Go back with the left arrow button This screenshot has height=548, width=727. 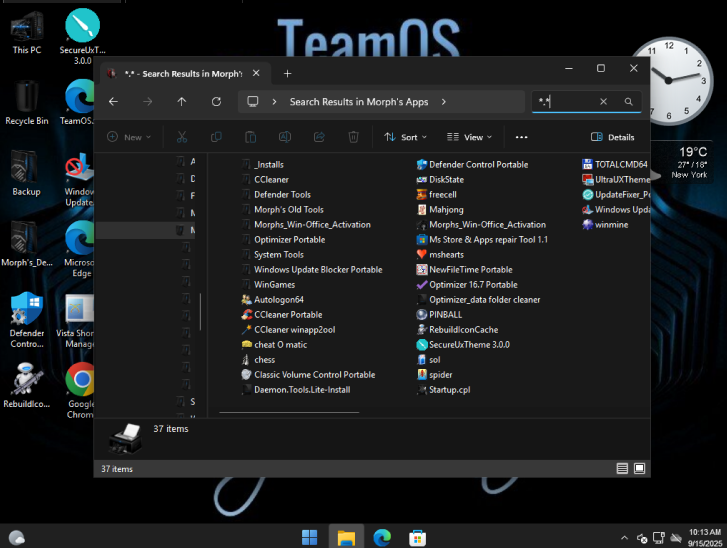[x=114, y=102]
